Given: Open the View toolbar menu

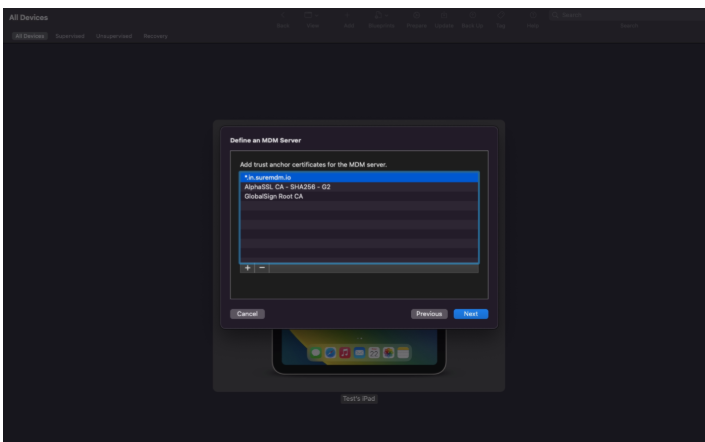Looking at the screenshot, I should pos(311,16).
